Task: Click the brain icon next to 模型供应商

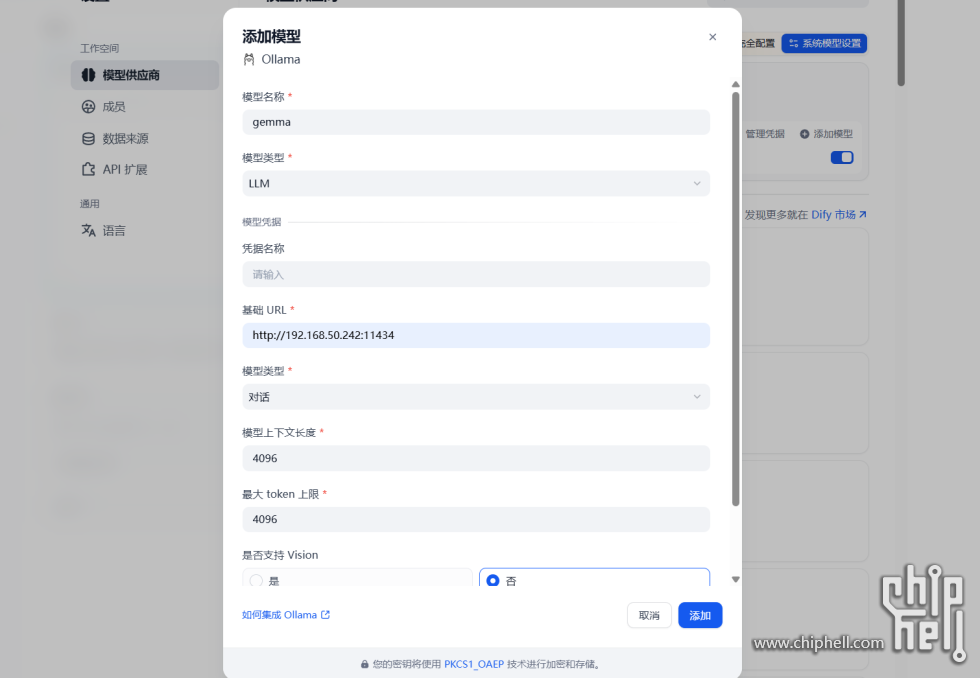Action: (88, 75)
